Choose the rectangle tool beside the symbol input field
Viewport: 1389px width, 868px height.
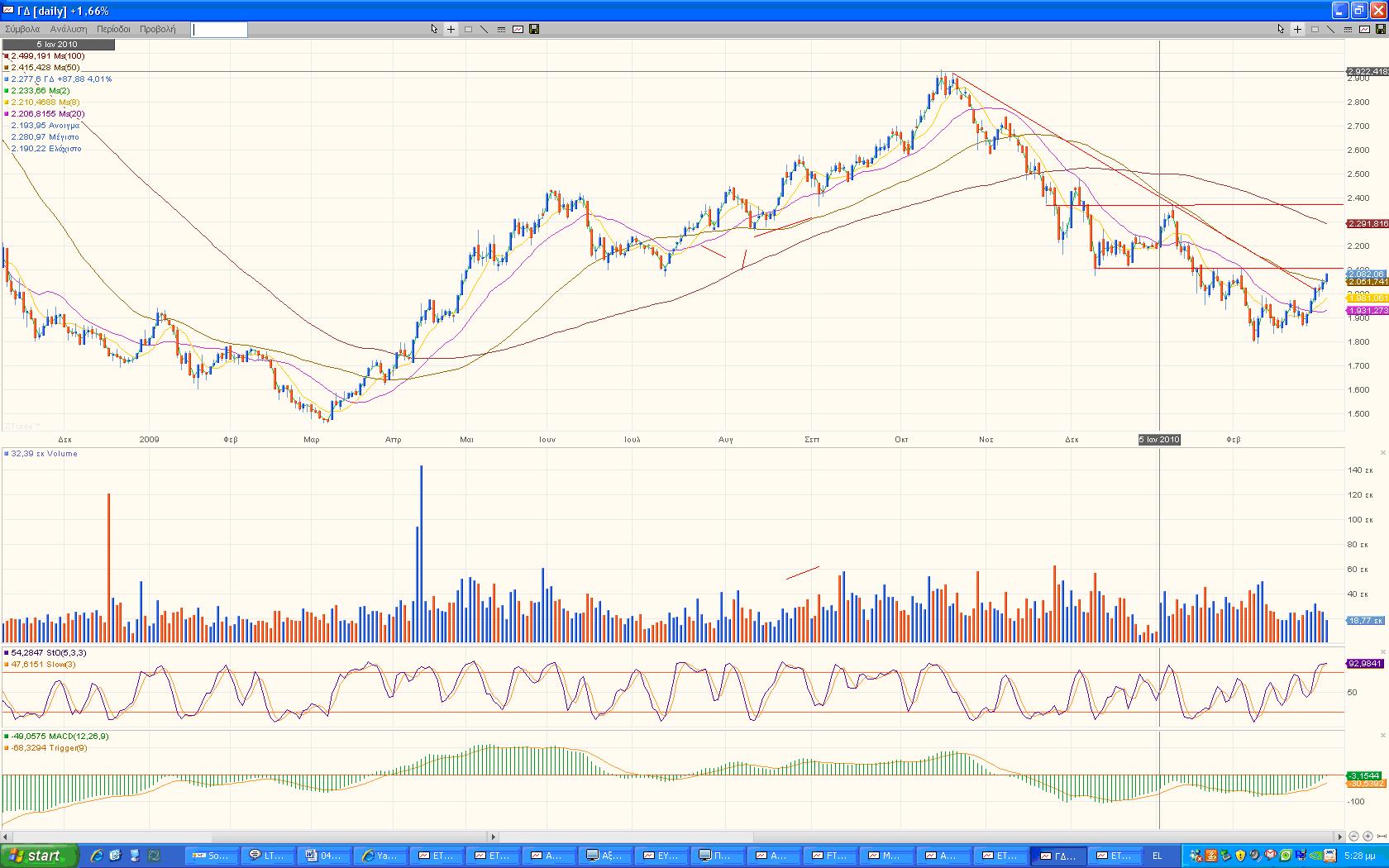click(x=468, y=29)
